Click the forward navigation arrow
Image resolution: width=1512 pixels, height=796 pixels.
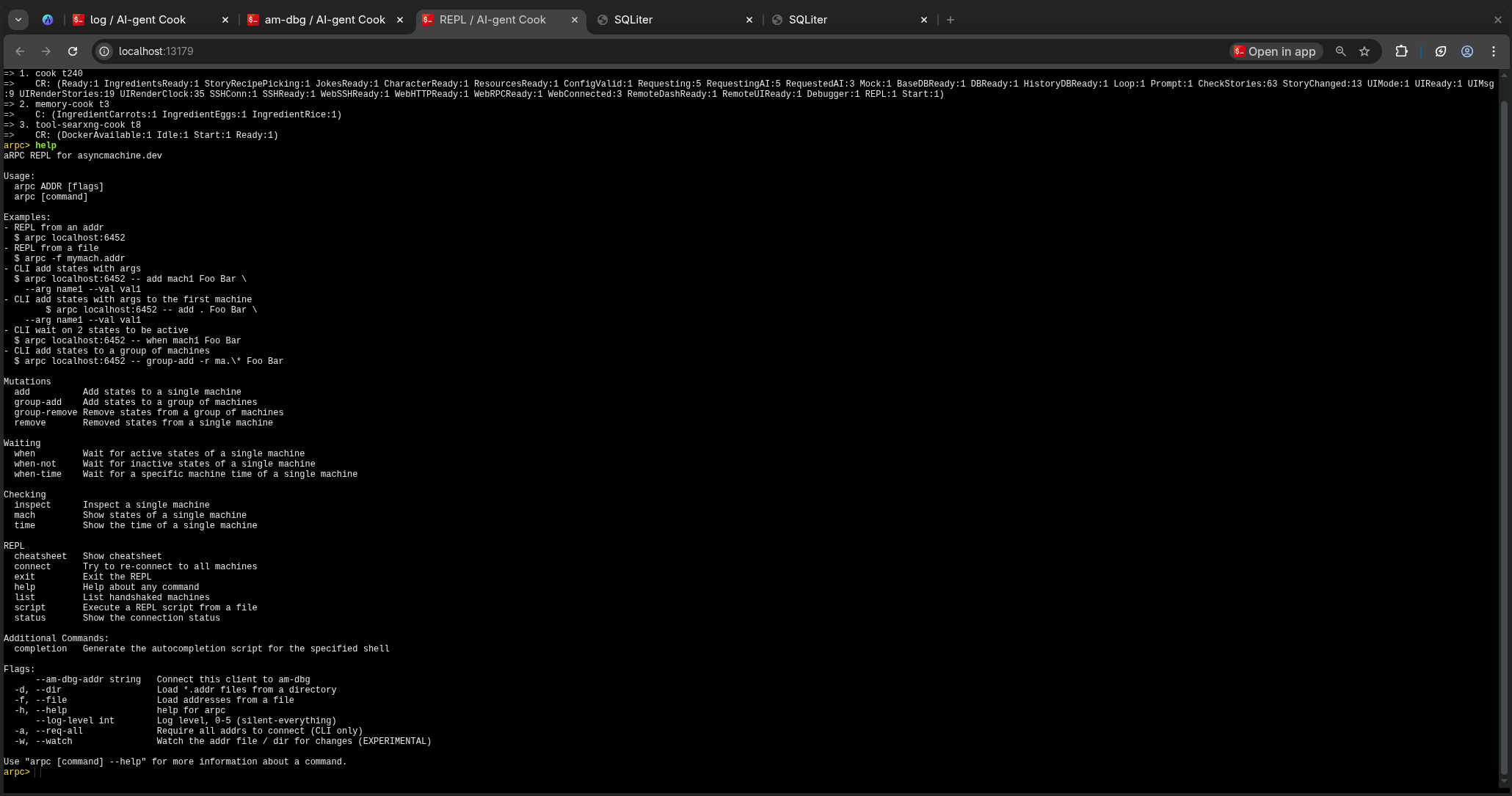click(x=46, y=51)
